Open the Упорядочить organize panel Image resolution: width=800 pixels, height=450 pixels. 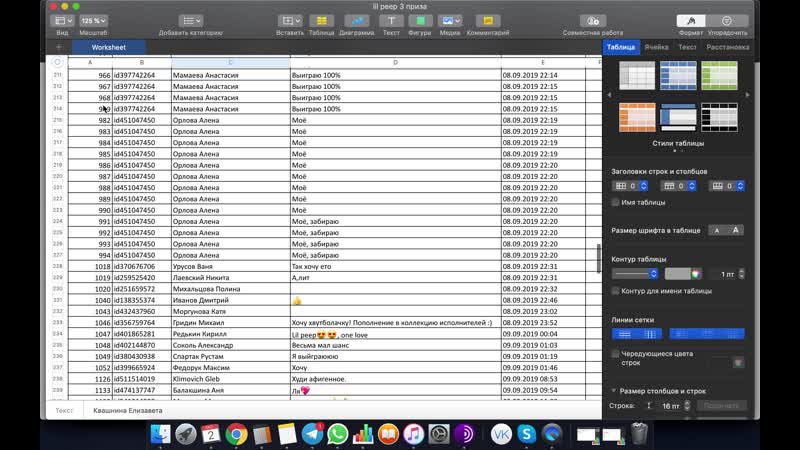pos(727,21)
